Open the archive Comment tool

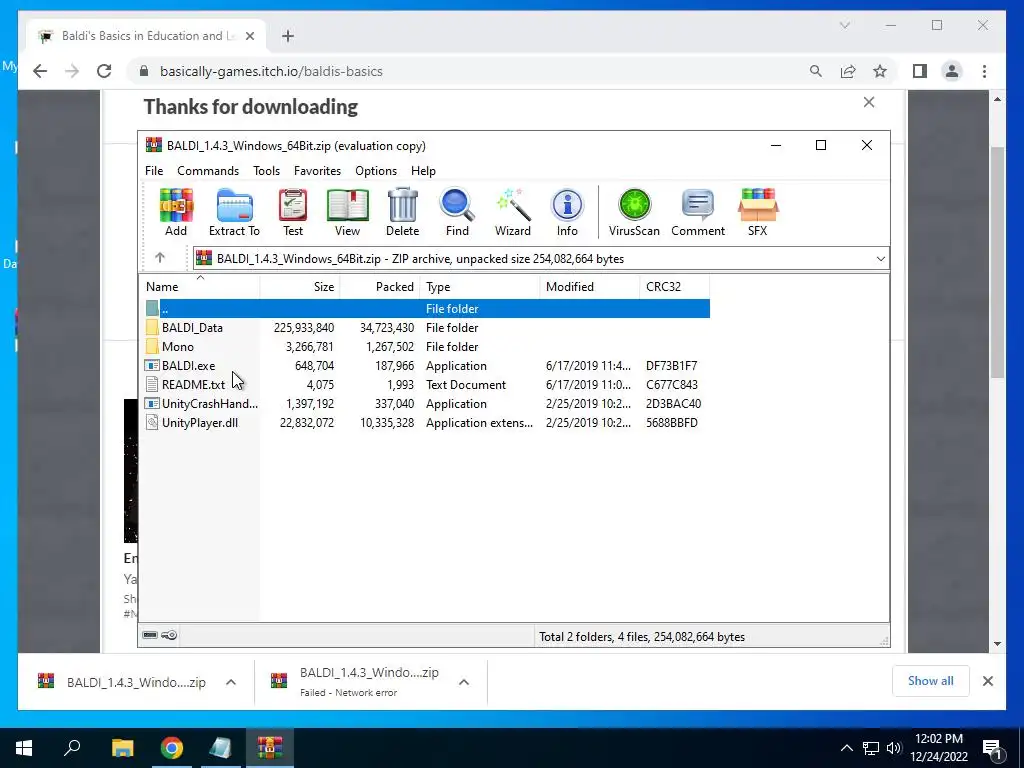pyautogui.click(x=698, y=212)
